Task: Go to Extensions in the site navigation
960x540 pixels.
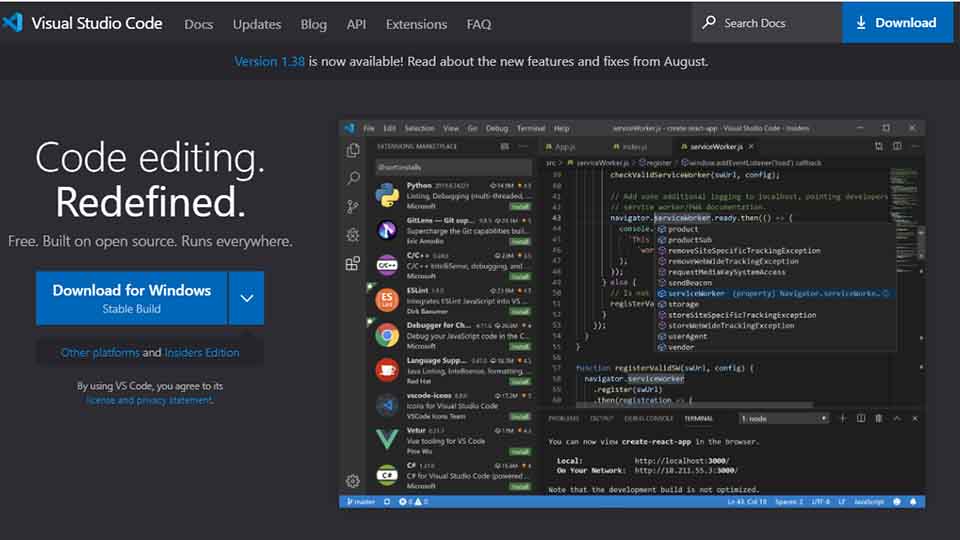Action: [x=416, y=24]
